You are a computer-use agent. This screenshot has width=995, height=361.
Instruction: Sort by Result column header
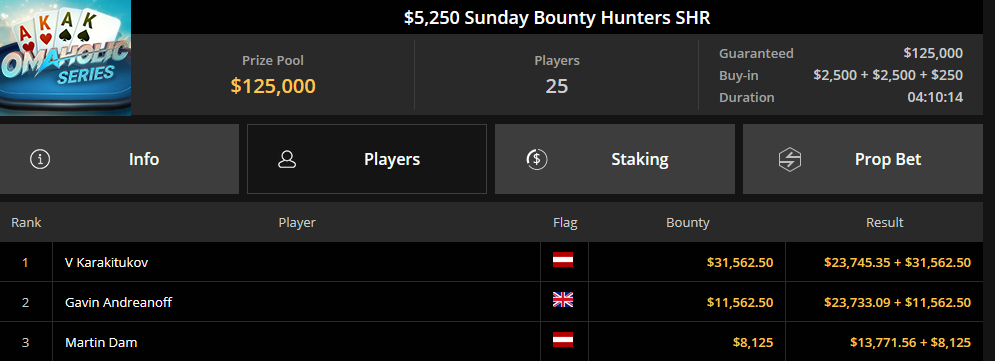(885, 223)
